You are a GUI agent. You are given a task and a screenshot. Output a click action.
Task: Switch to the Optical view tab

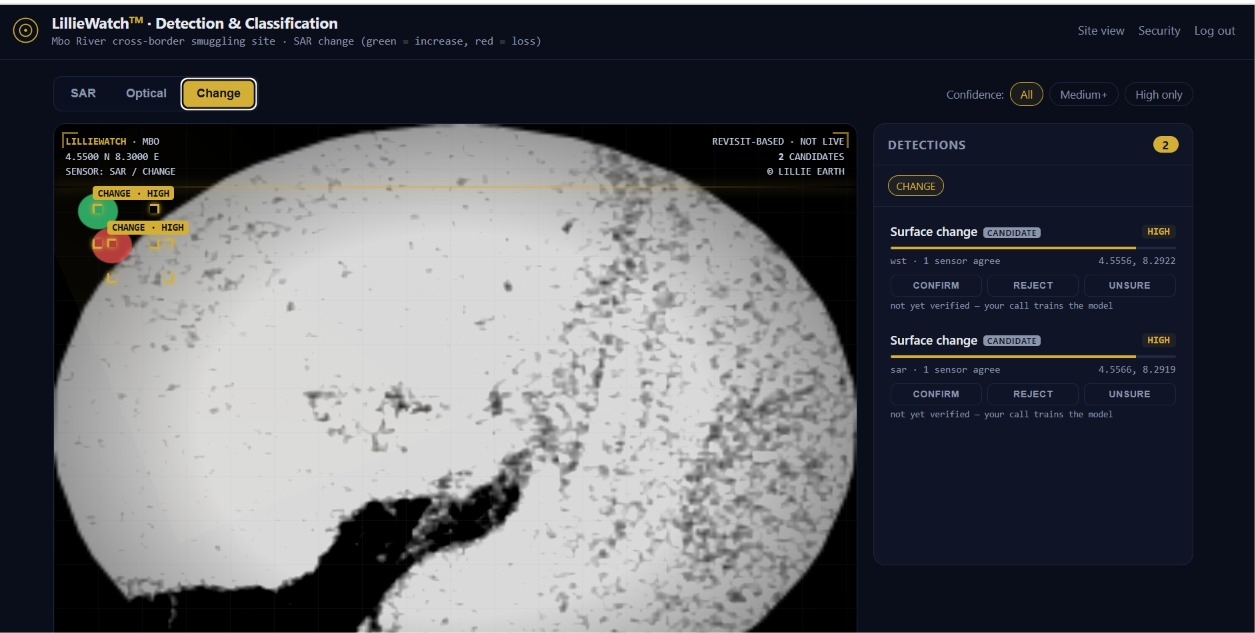[146, 93]
